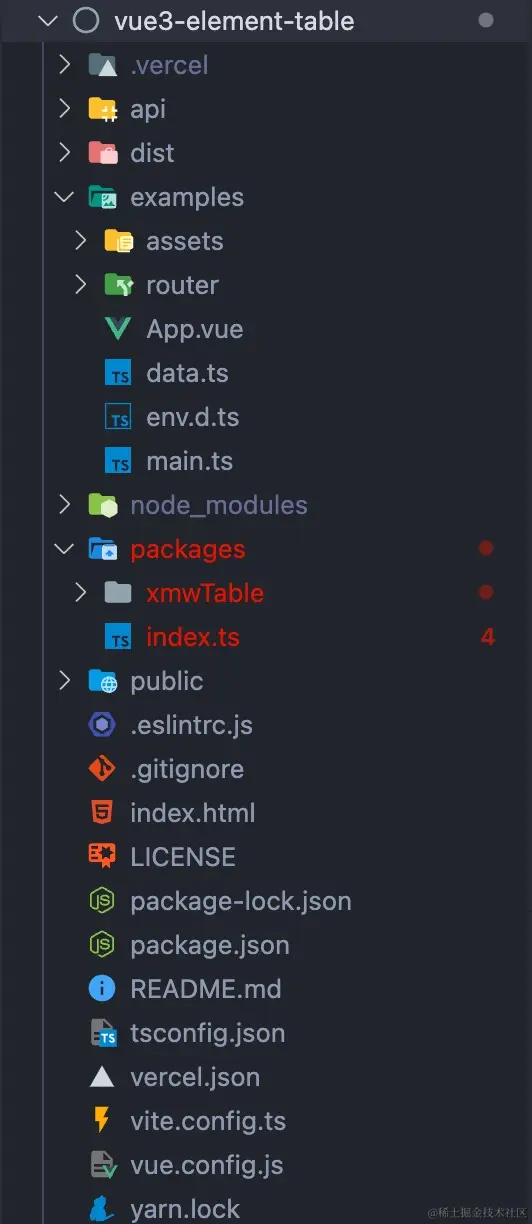Click the lightning bolt icon of vite.config.ts
Viewport: 532px width, 1224px height.
(102, 1121)
